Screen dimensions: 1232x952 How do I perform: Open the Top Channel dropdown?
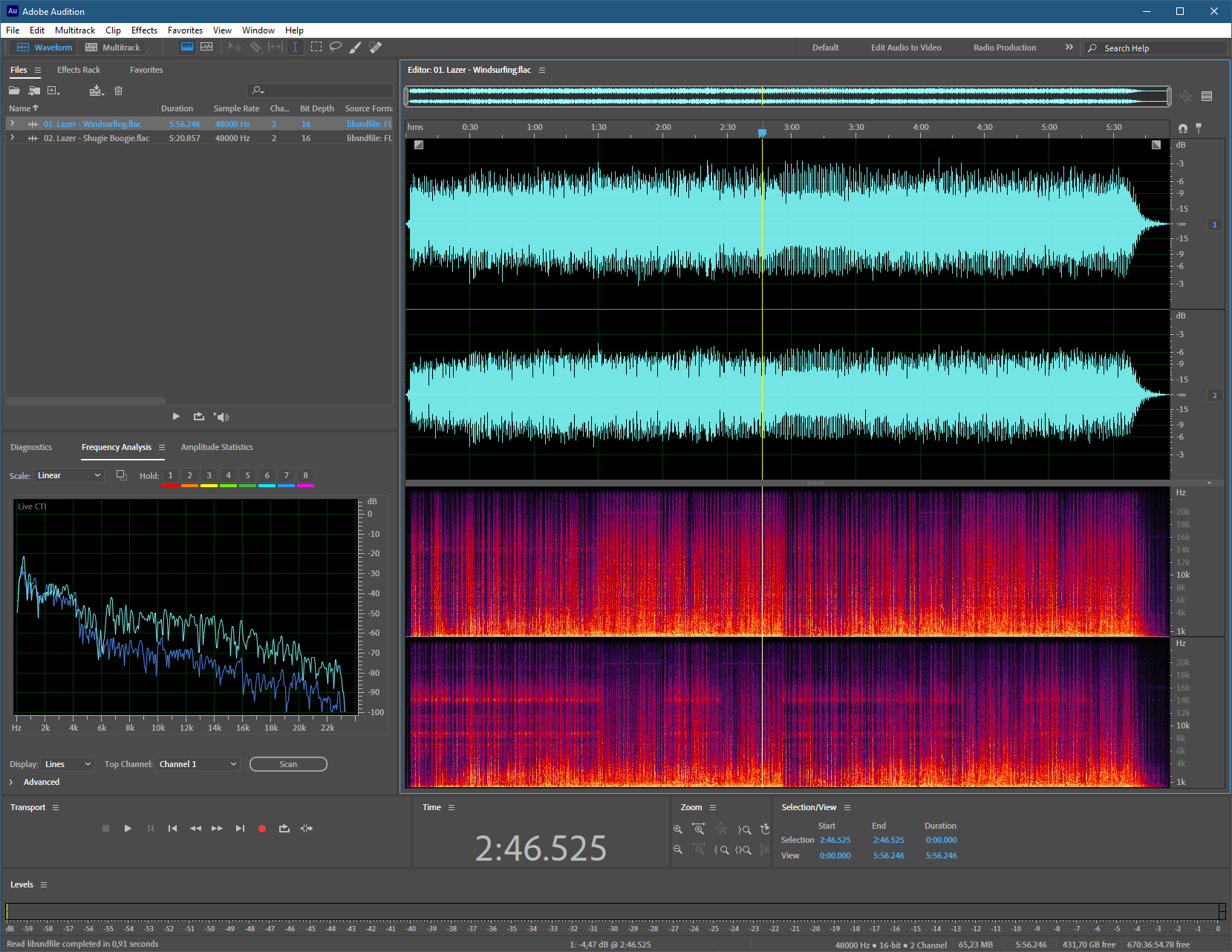tap(198, 764)
